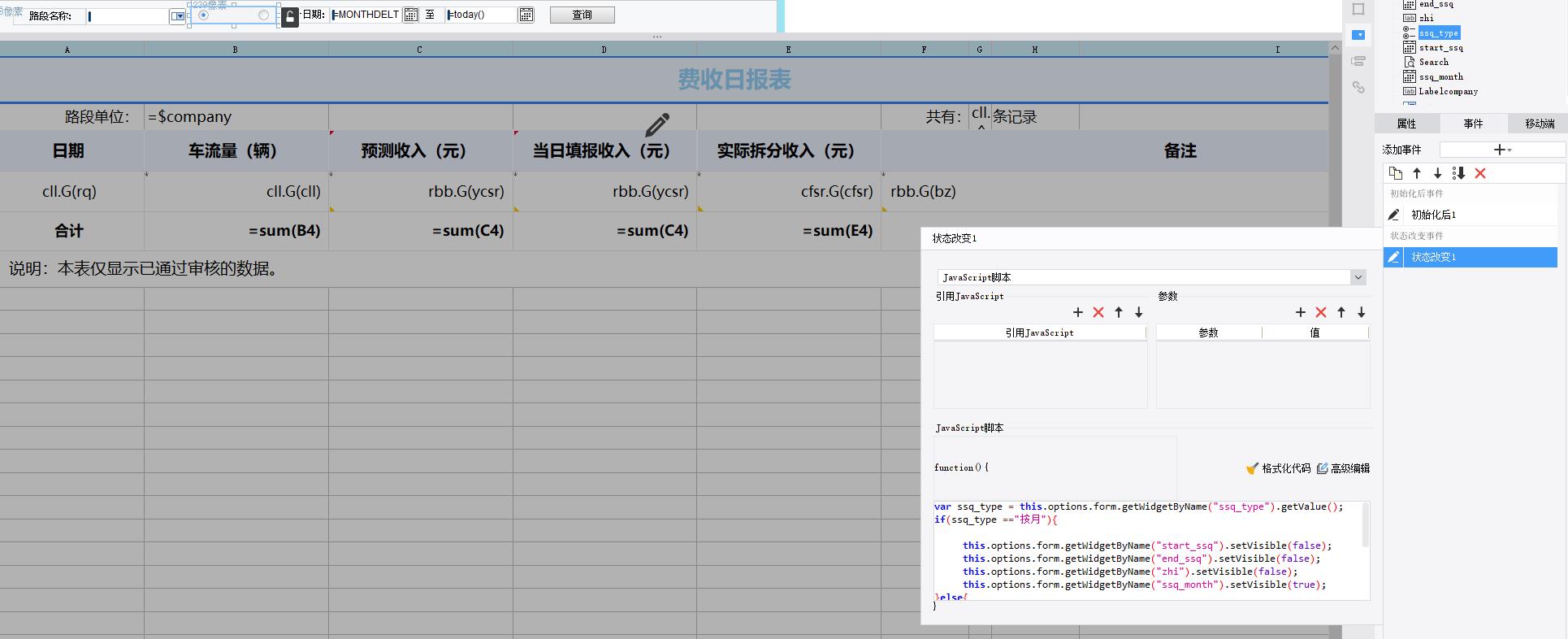Image resolution: width=1568 pixels, height=639 pixels.
Task: Click the 路段名称 text input field
Action: tap(127, 16)
